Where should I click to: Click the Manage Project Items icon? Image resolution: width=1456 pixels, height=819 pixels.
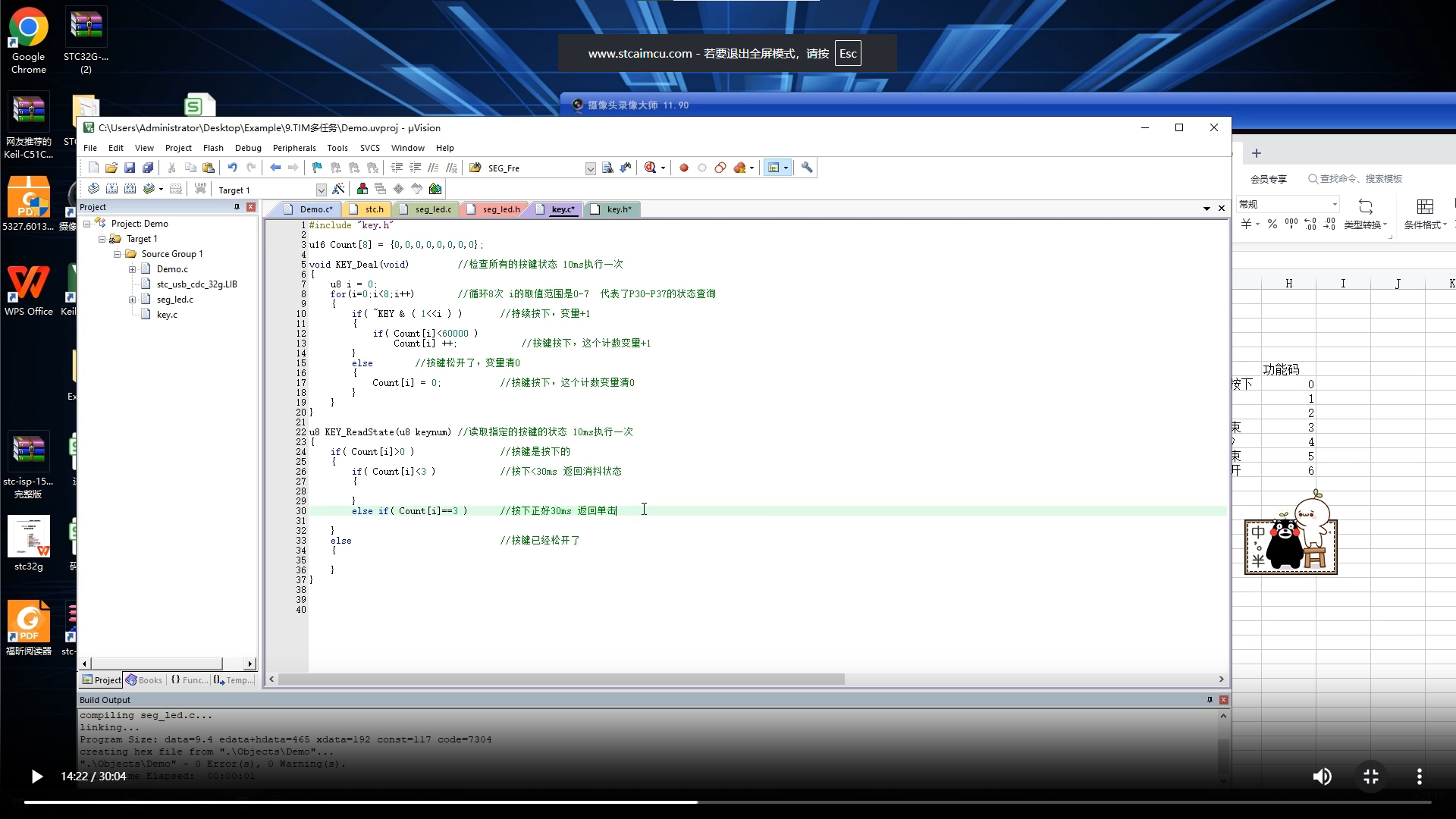(x=362, y=189)
